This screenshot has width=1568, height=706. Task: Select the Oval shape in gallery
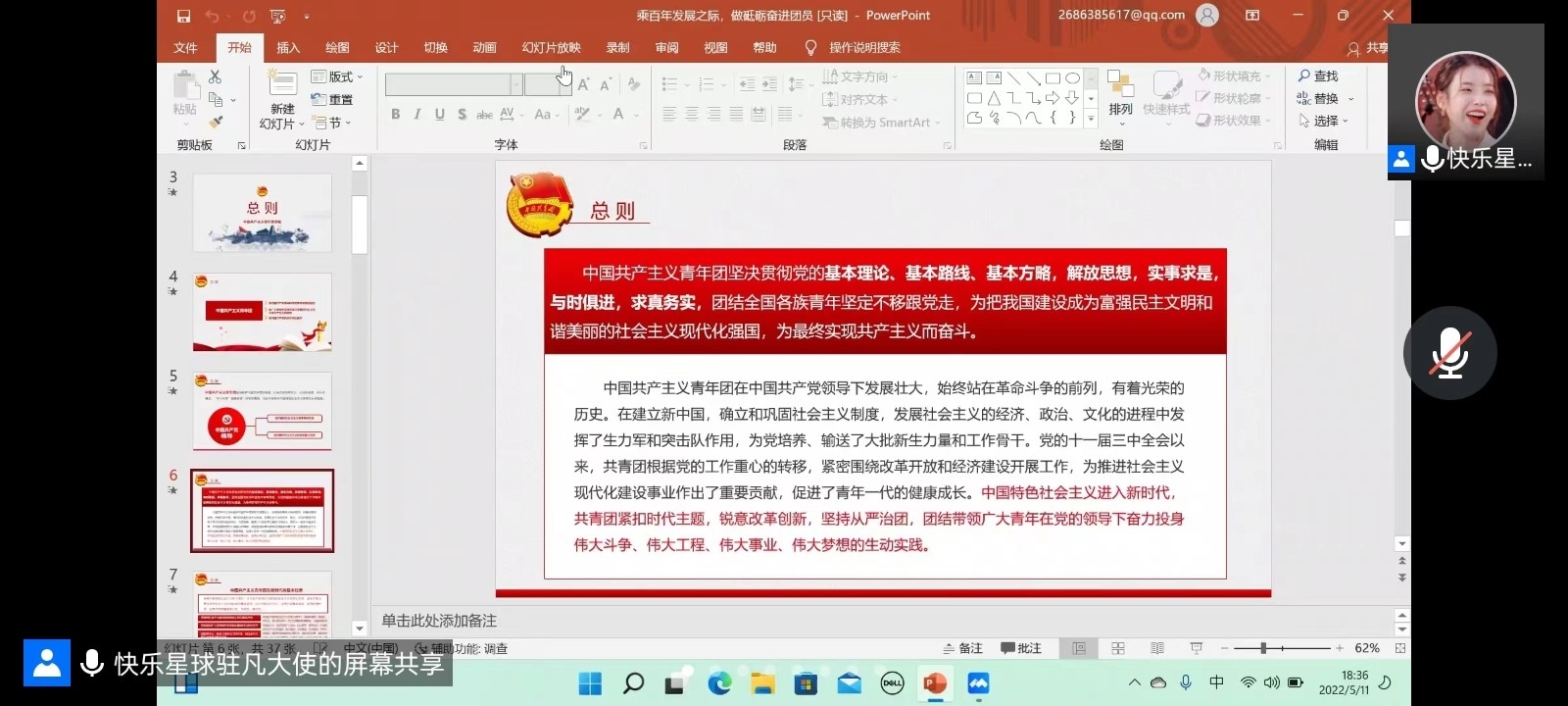[1073, 77]
